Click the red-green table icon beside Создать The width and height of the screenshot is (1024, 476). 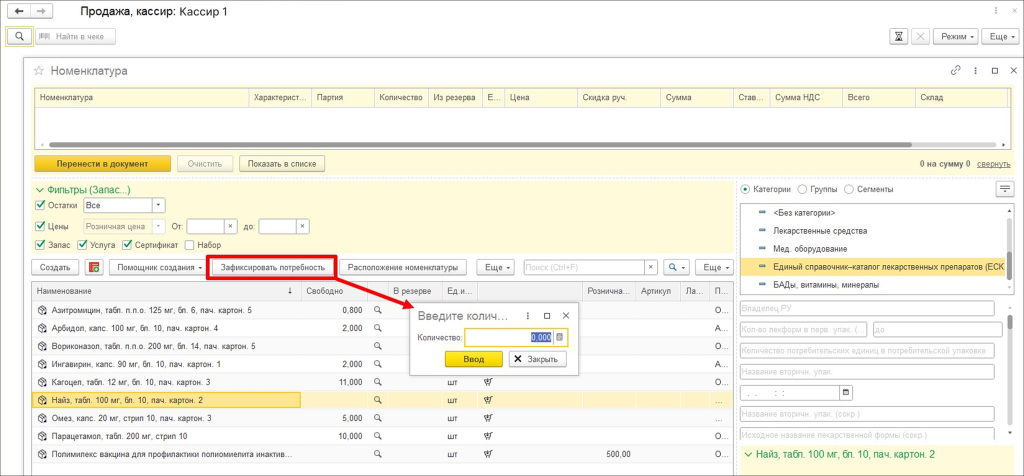95,268
